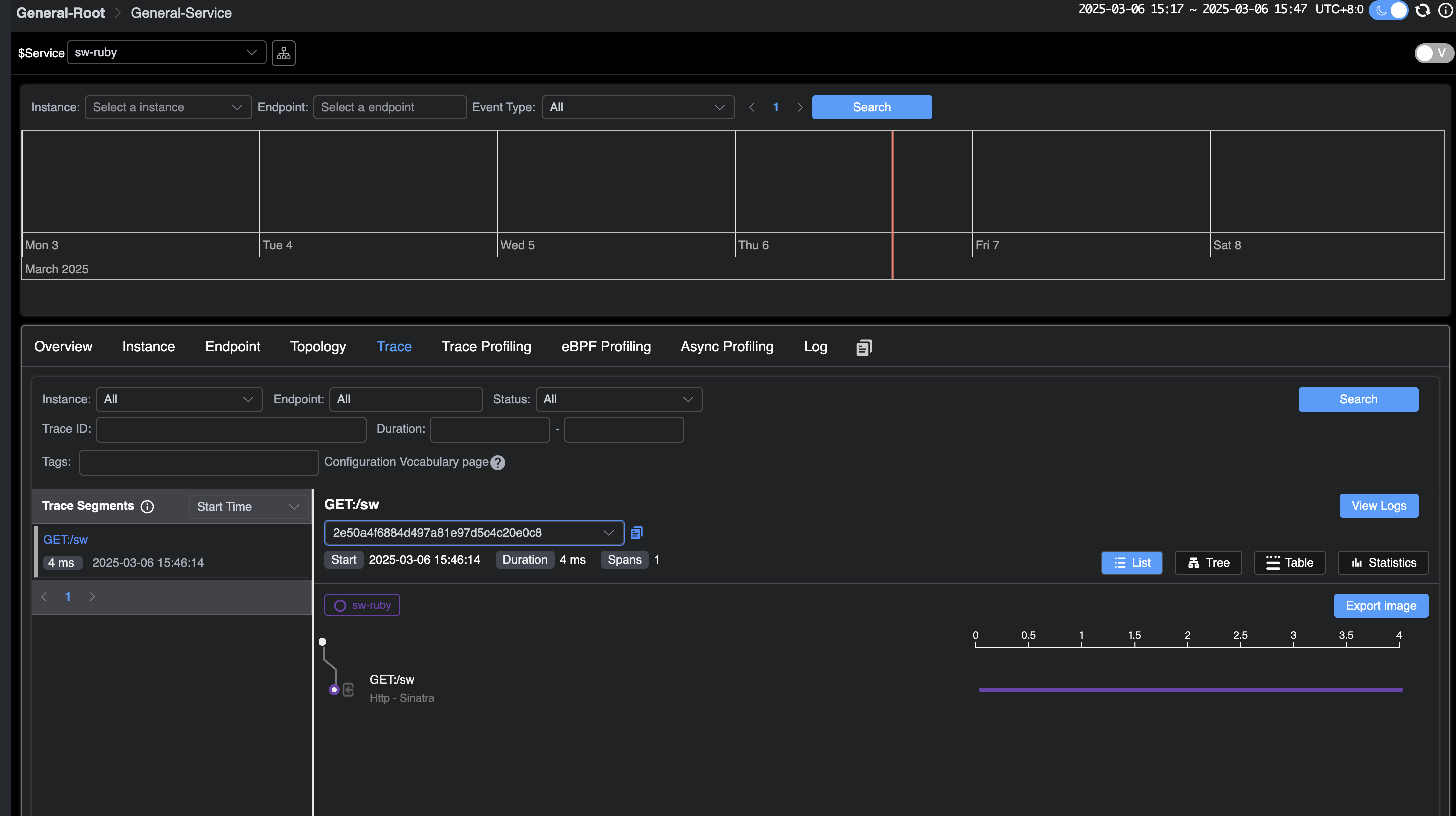The height and width of the screenshot is (816, 1456).
Task: Click the GET:/sw span entry icon
Action: click(349, 689)
